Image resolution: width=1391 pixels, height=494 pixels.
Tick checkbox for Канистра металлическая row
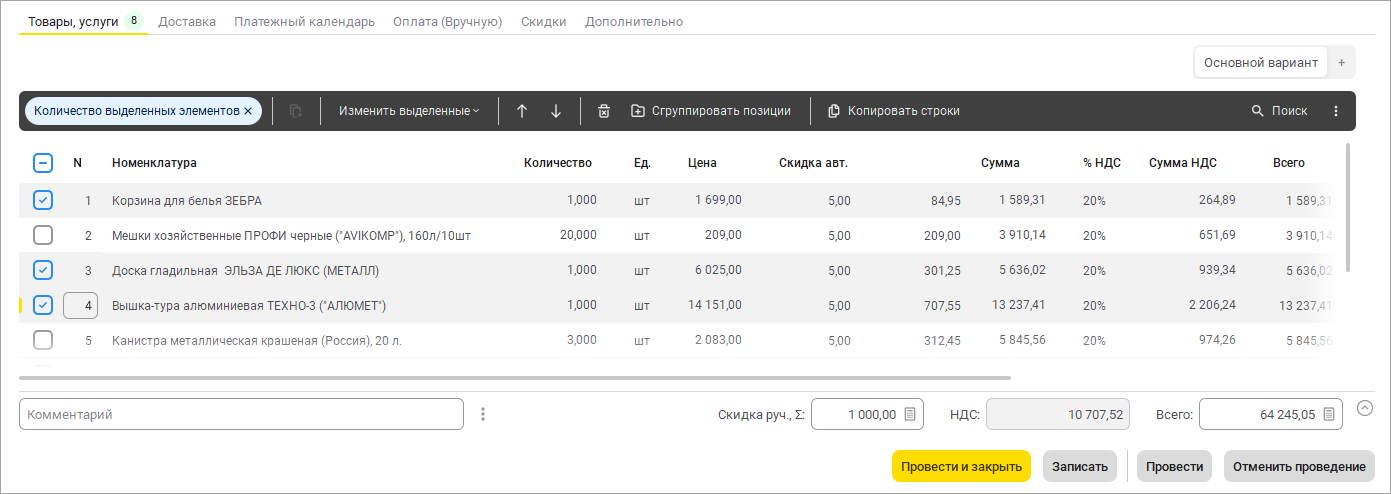[x=43, y=340]
